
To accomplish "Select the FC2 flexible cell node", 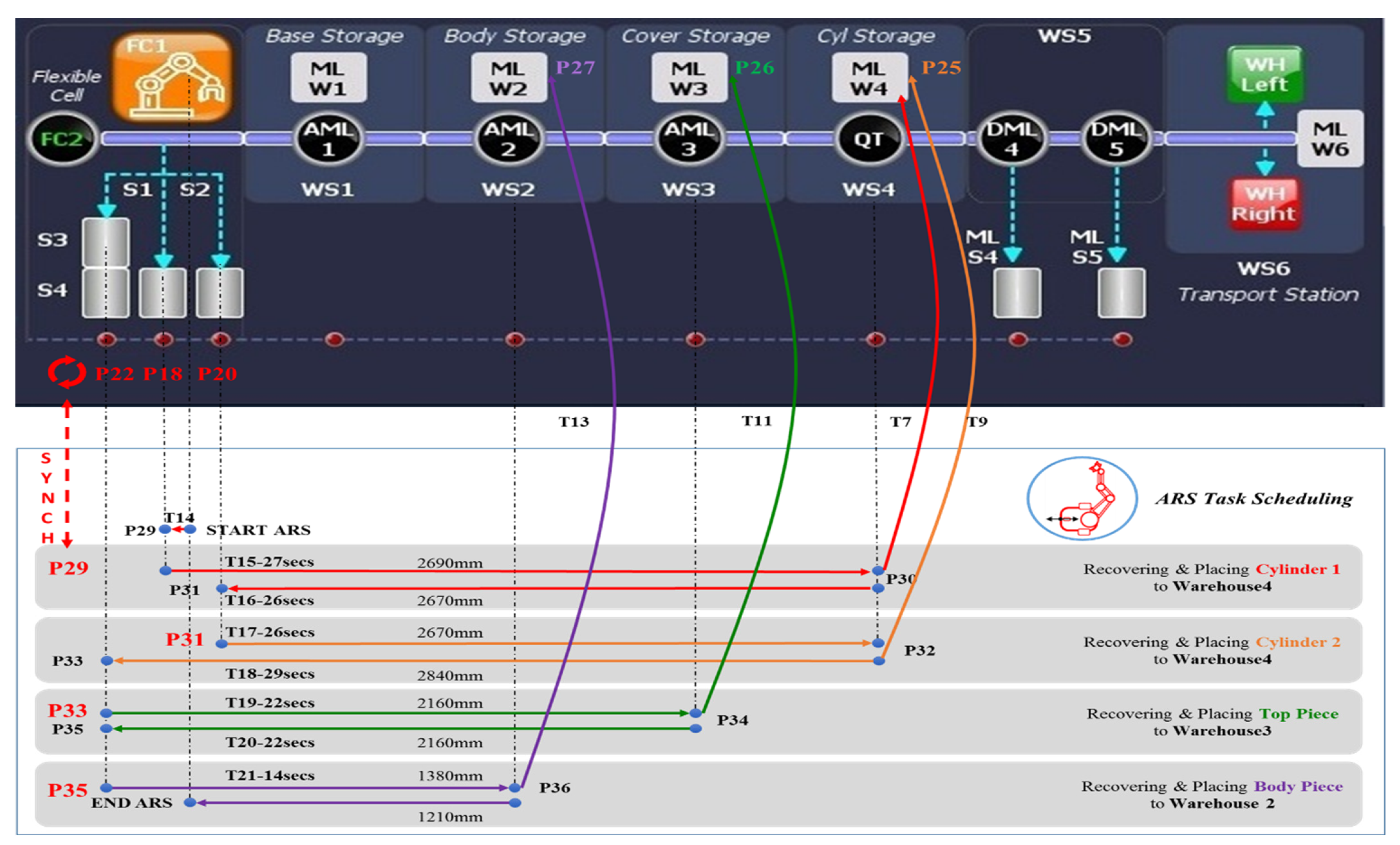I will (62, 139).
